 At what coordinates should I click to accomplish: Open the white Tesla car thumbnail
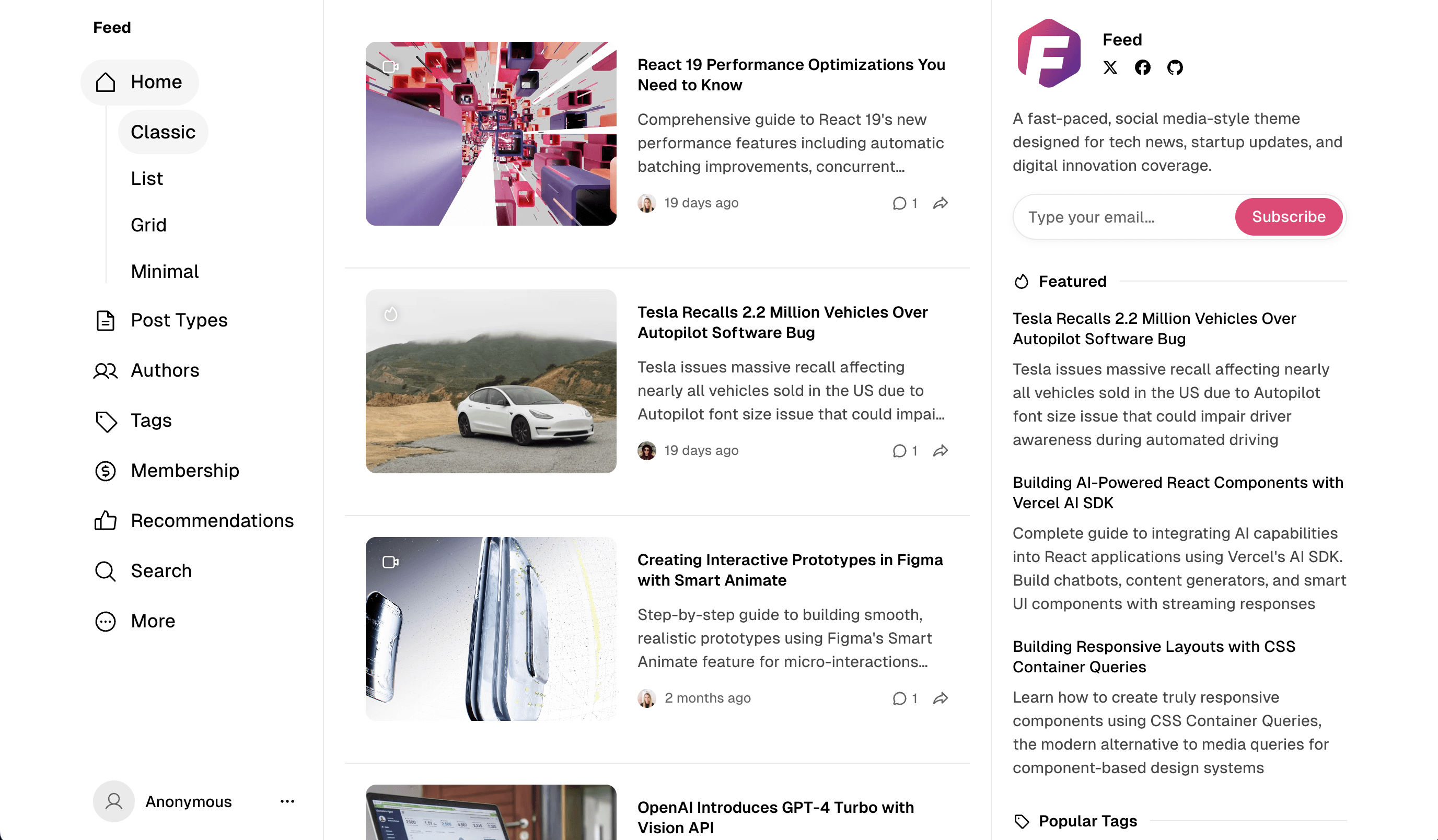tap(491, 381)
